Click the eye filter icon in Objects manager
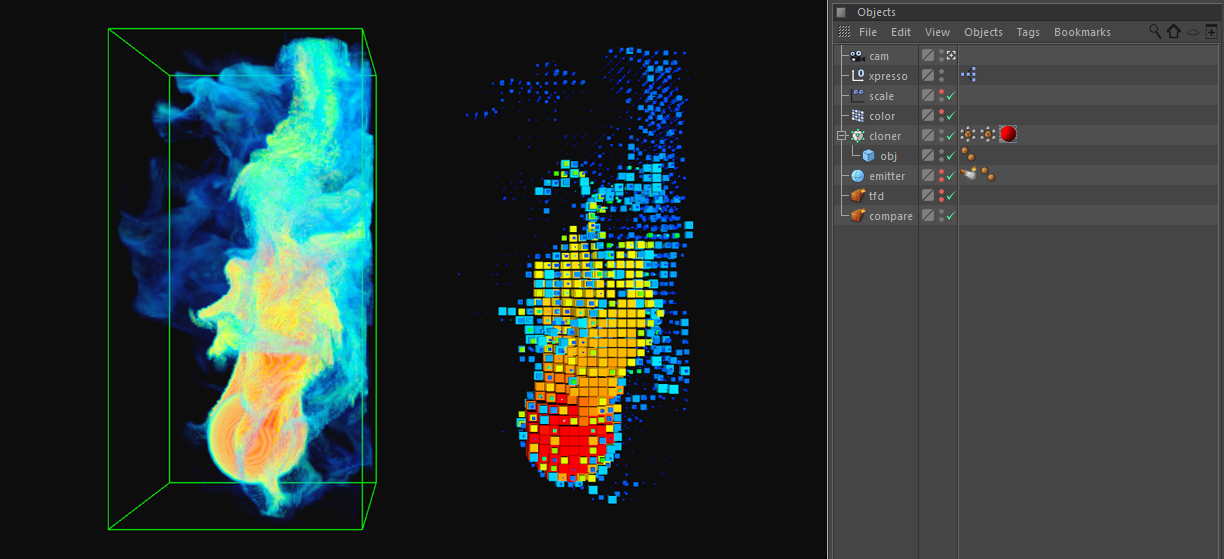Image resolution: width=1224 pixels, height=559 pixels. [1193, 32]
